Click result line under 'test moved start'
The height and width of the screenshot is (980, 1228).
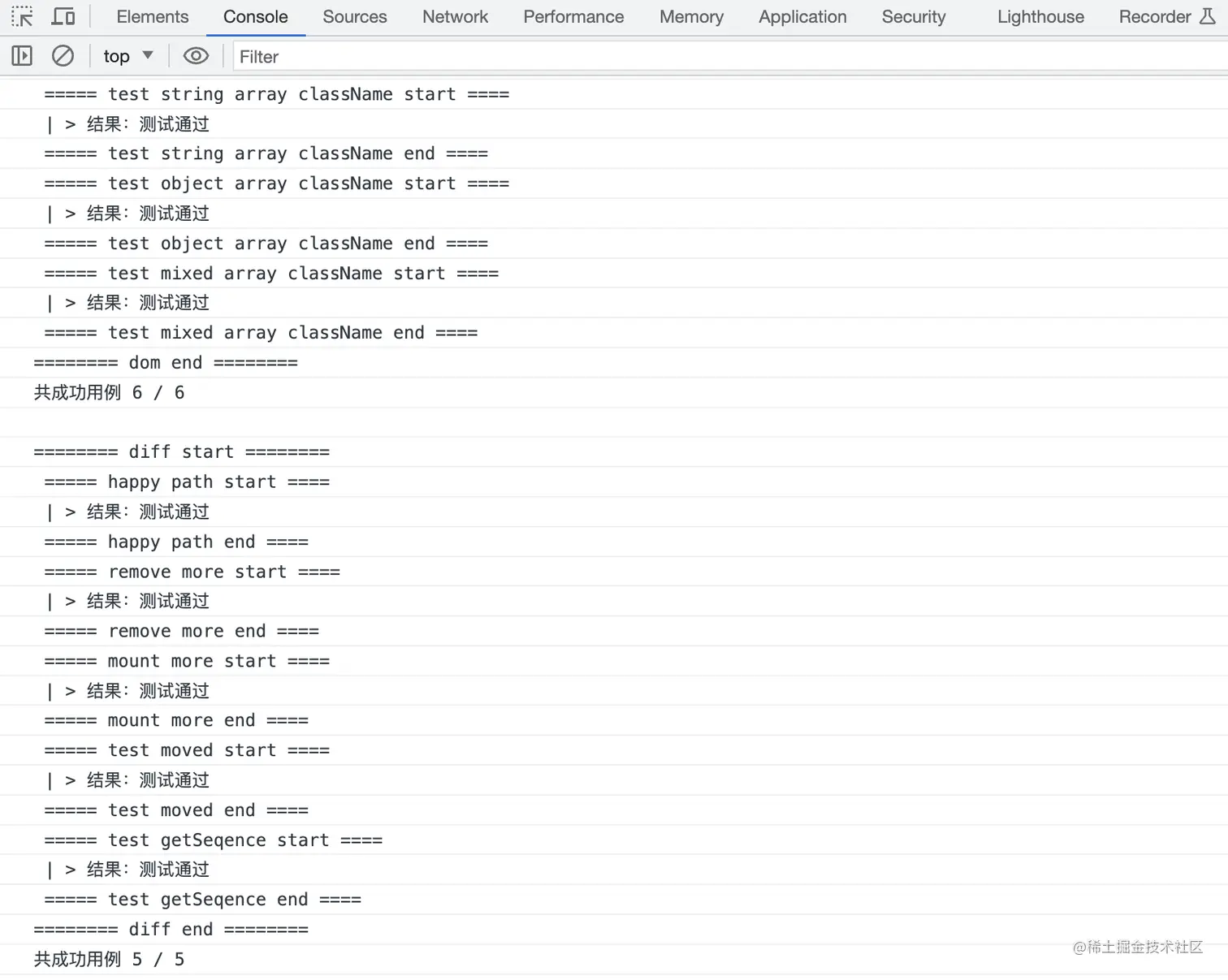(x=614, y=780)
